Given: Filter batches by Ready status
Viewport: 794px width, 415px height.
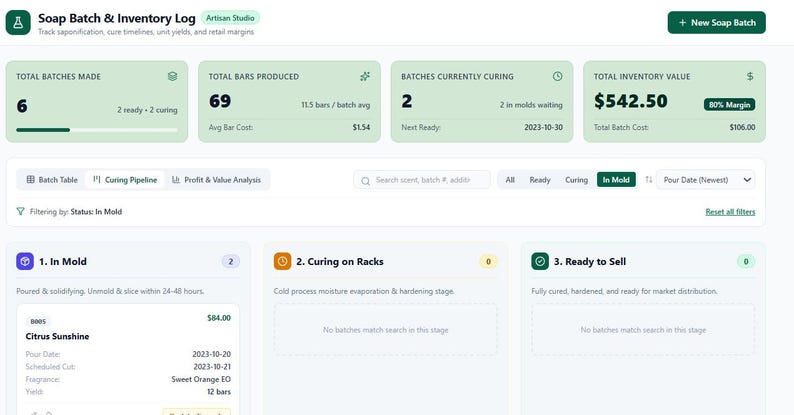Looking at the screenshot, I should [540, 180].
